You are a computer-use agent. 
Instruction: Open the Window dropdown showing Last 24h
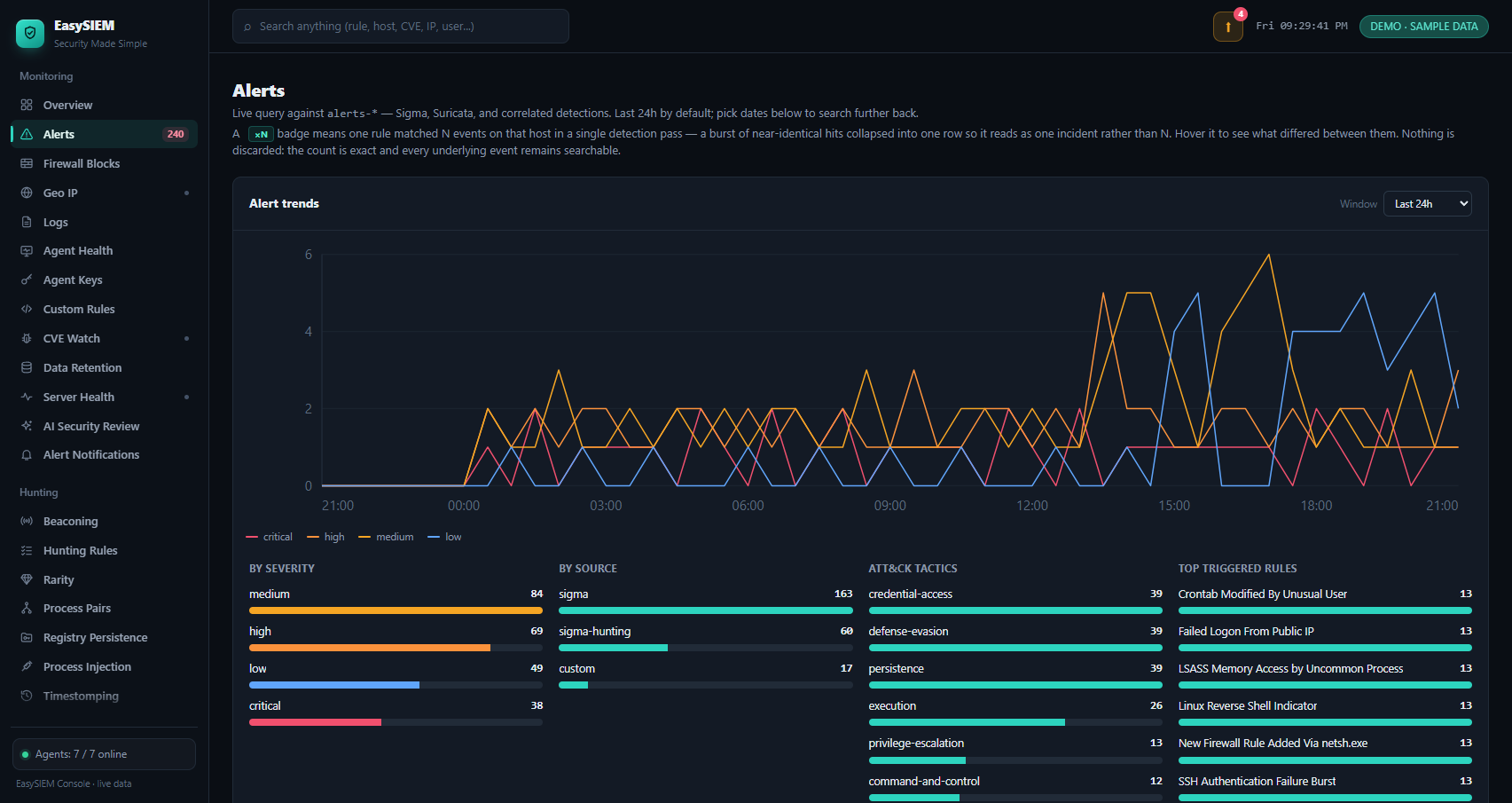click(x=1427, y=204)
